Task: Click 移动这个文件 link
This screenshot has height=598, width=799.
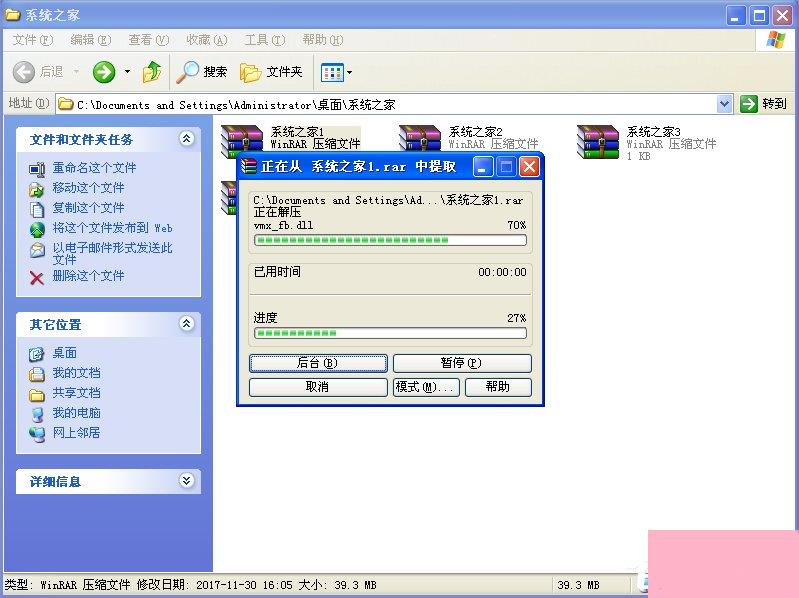Action: pos(88,187)
